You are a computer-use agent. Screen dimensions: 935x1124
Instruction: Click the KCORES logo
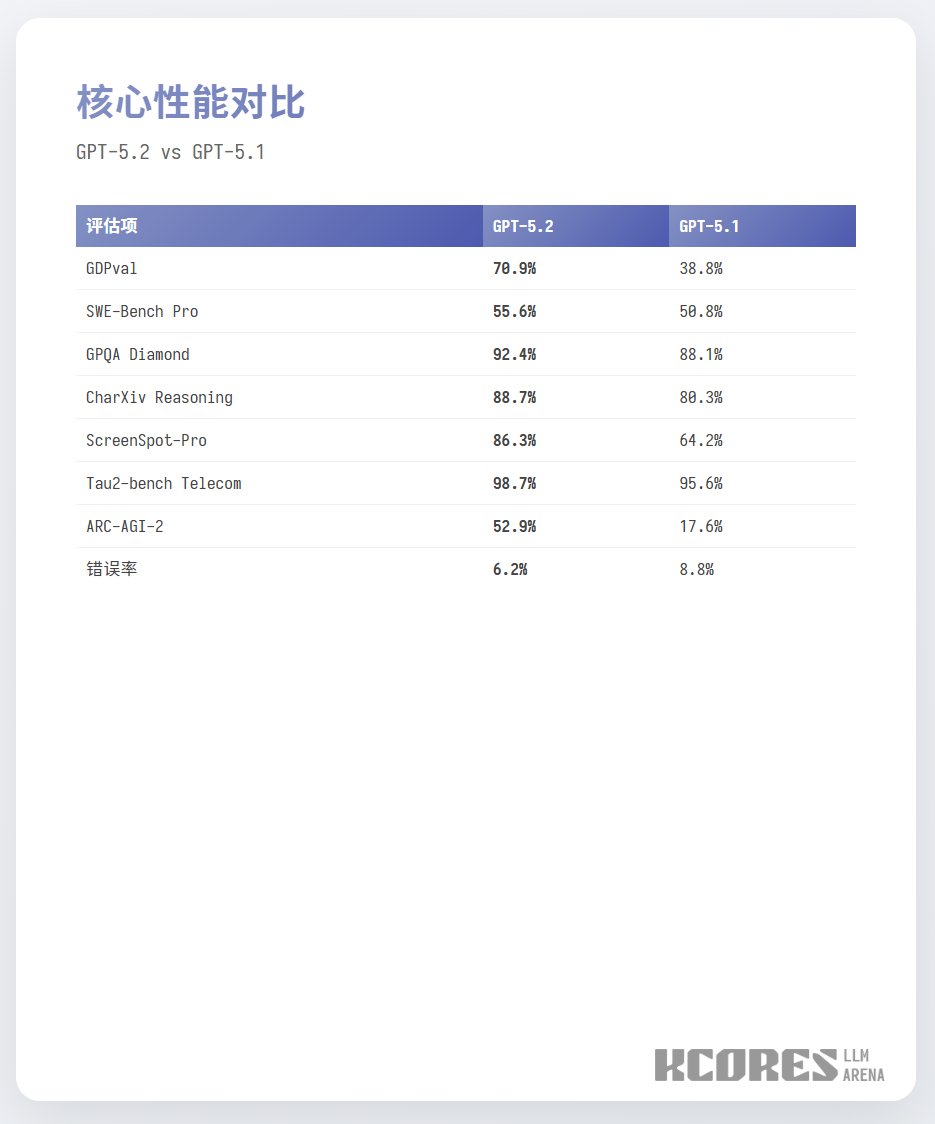[745, 1066]
